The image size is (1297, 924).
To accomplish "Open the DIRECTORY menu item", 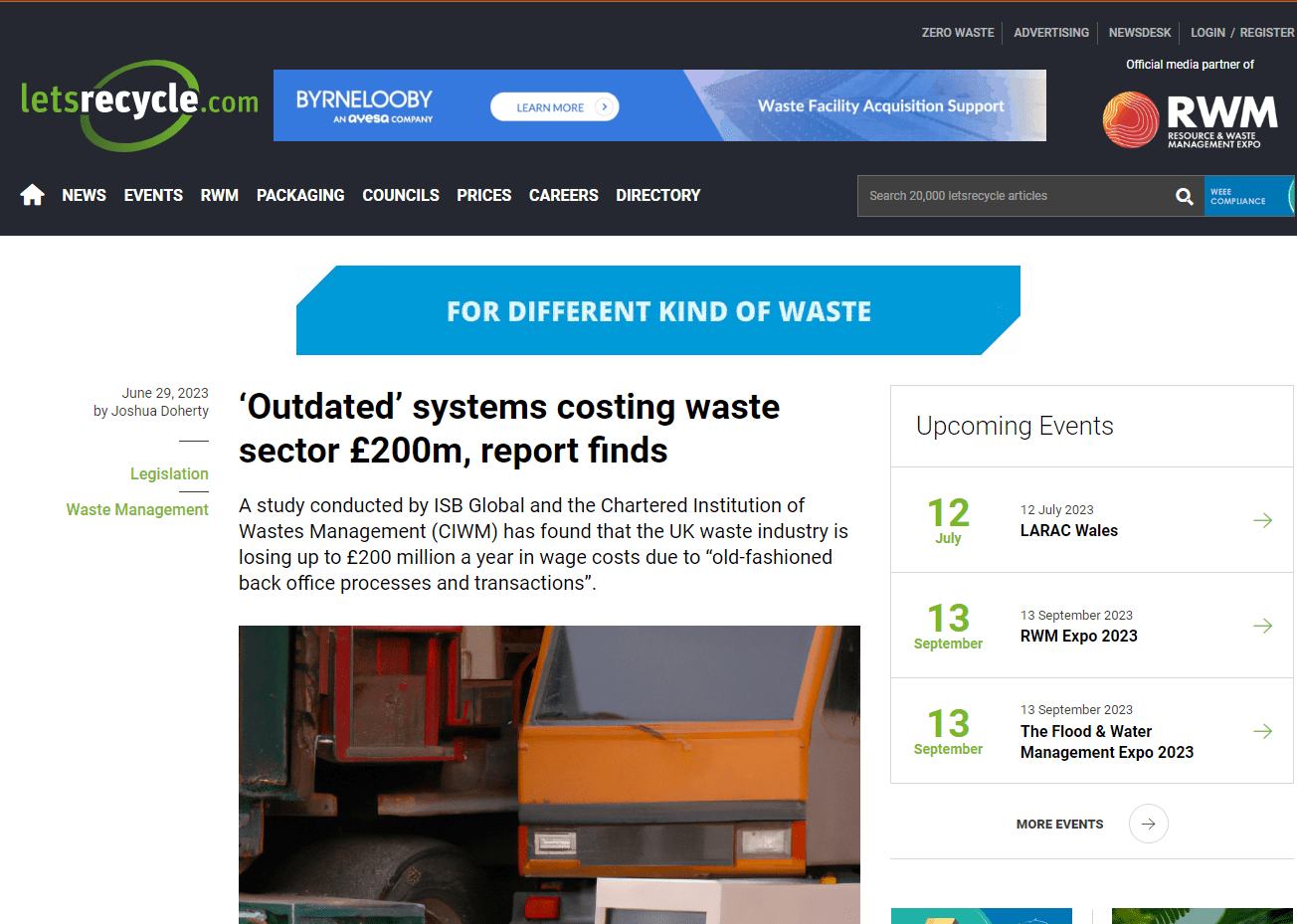I will (658, 195).
